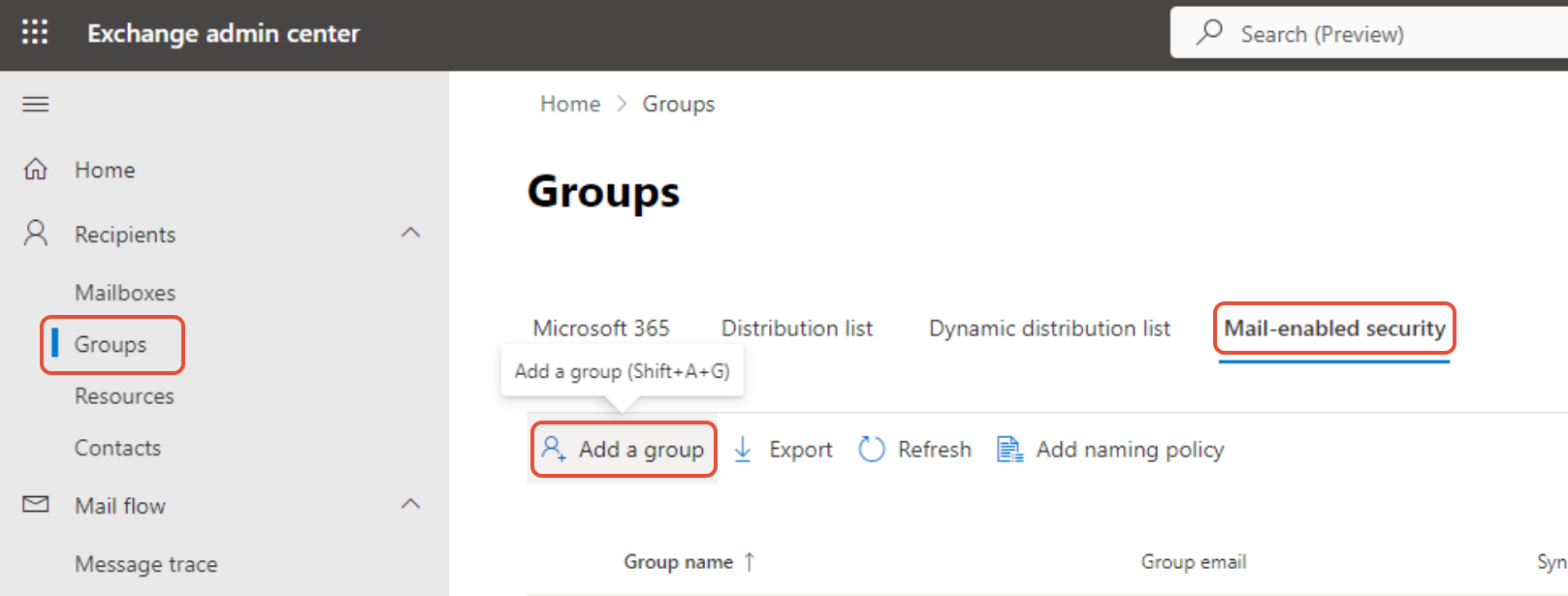1568x596 pixels.
Task: Click the Home house icon in sidebar
Action: pos(36,169)
